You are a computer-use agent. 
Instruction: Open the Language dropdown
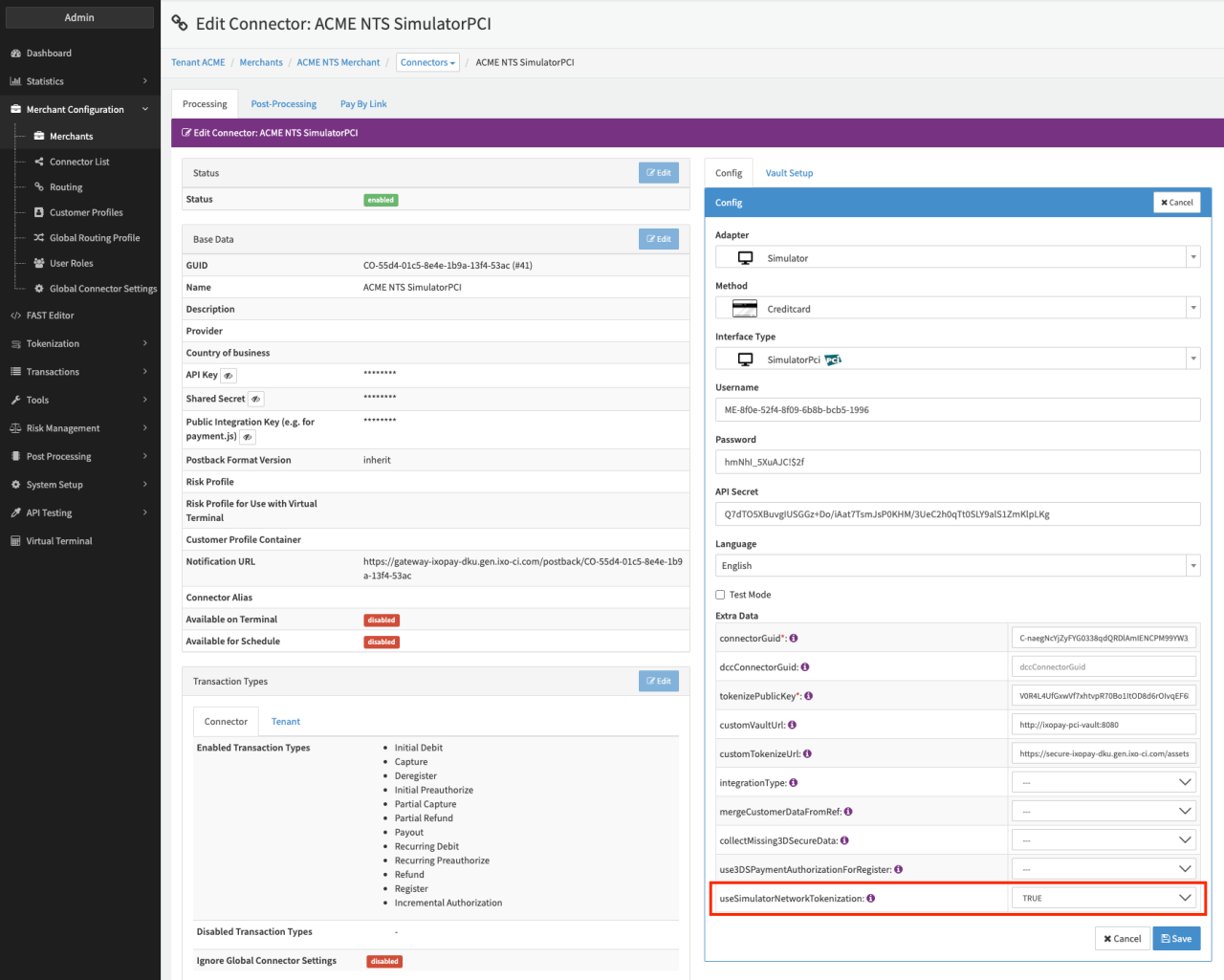tap(957, 566)
